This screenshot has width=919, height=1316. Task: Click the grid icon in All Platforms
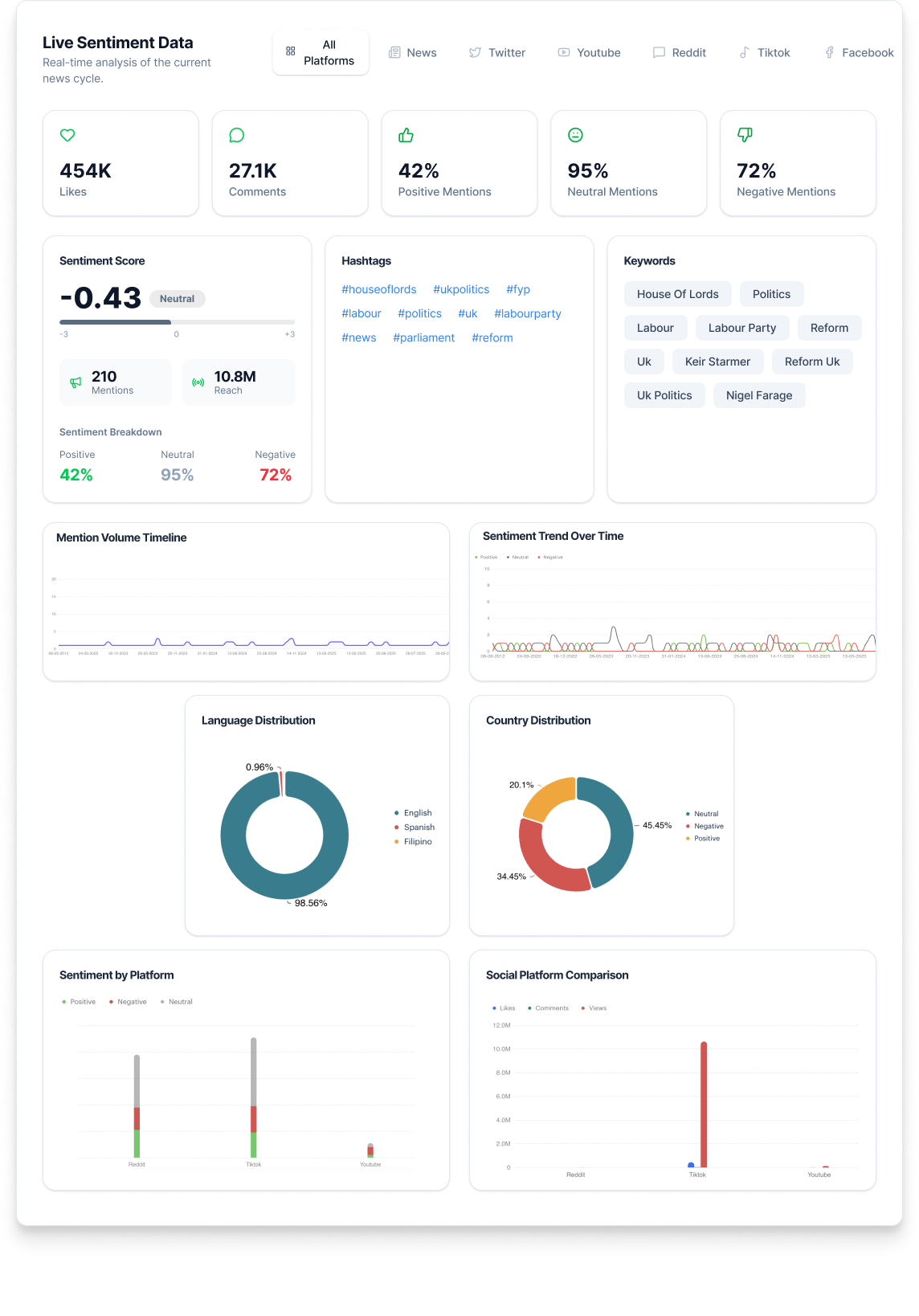291,51
